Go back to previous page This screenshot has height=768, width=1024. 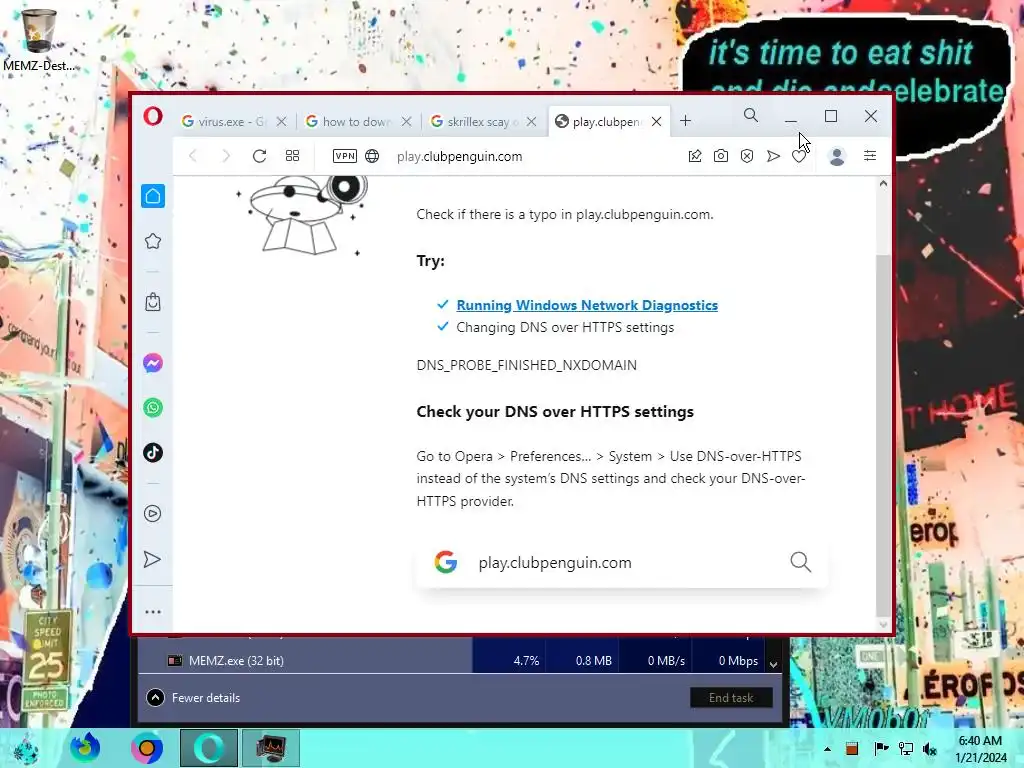click(x=193, y=156)
